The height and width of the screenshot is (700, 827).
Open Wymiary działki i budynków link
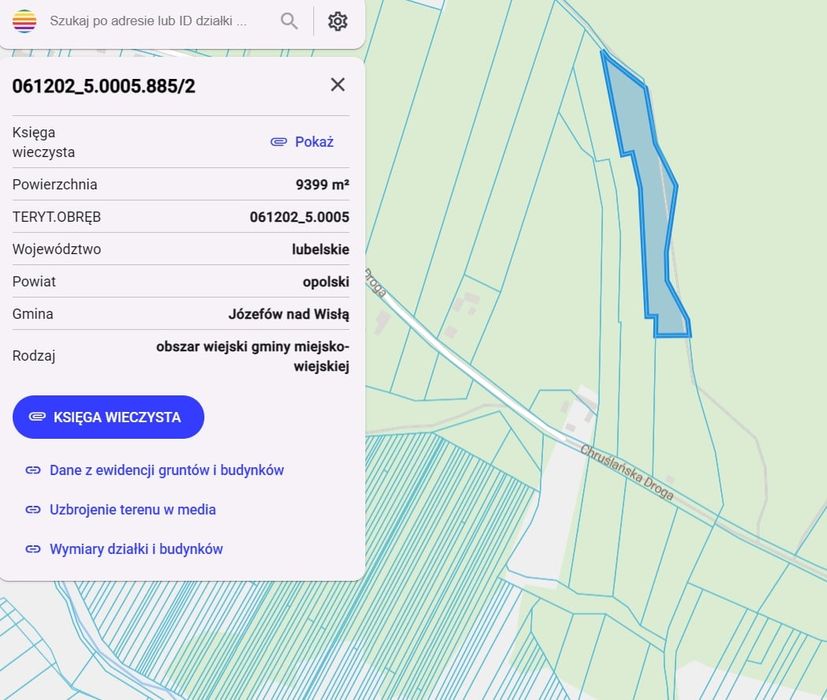pyautogui.click(x=136, y=549)
